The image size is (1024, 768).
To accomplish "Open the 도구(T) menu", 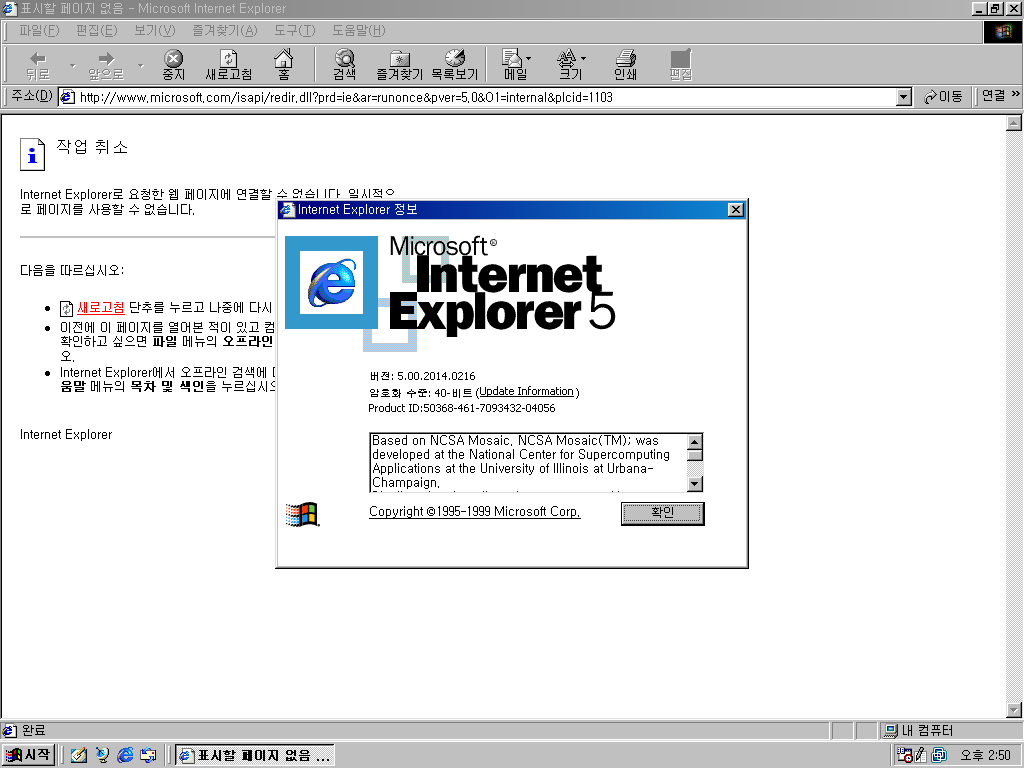I will 294,31.
